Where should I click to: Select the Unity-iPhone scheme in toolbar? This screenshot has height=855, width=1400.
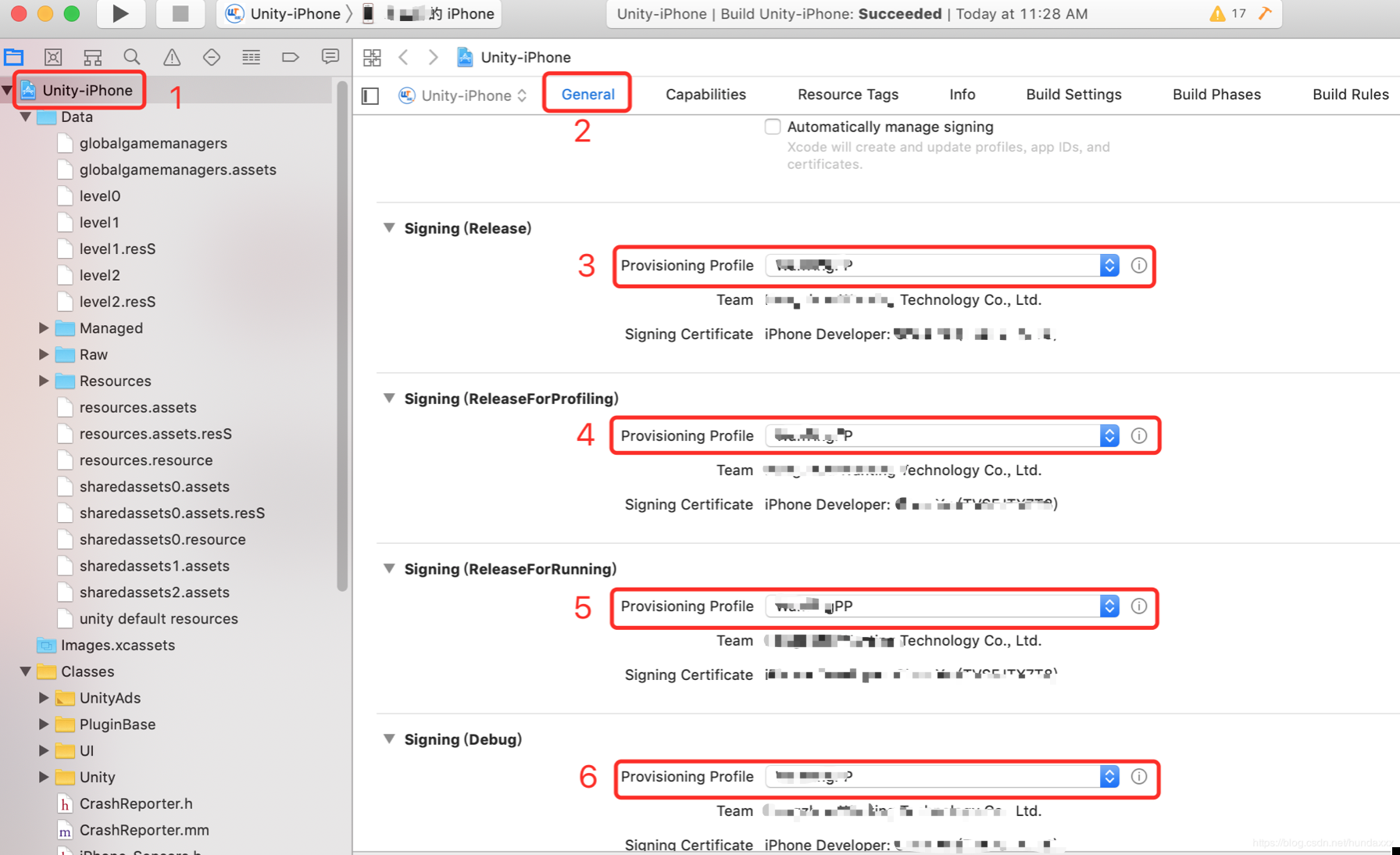point(283,13)
